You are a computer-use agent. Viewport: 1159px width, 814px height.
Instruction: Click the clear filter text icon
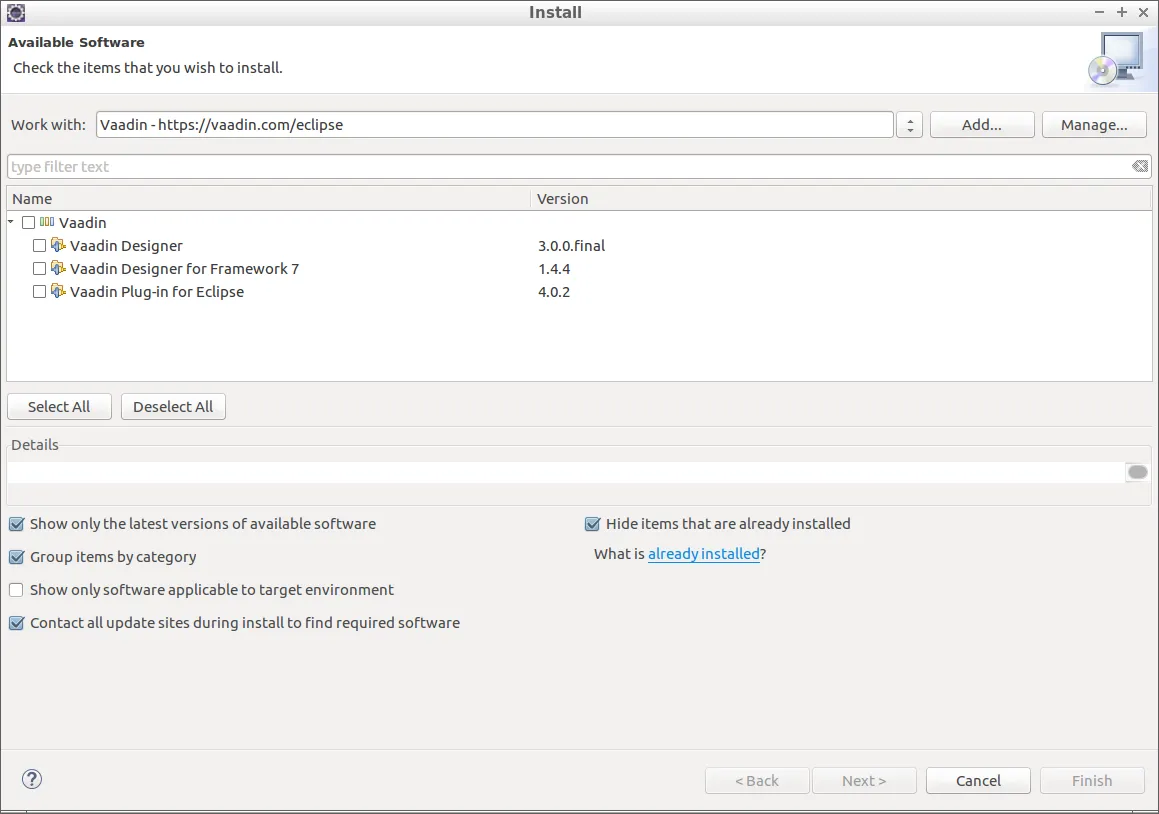pos(1140,167)
